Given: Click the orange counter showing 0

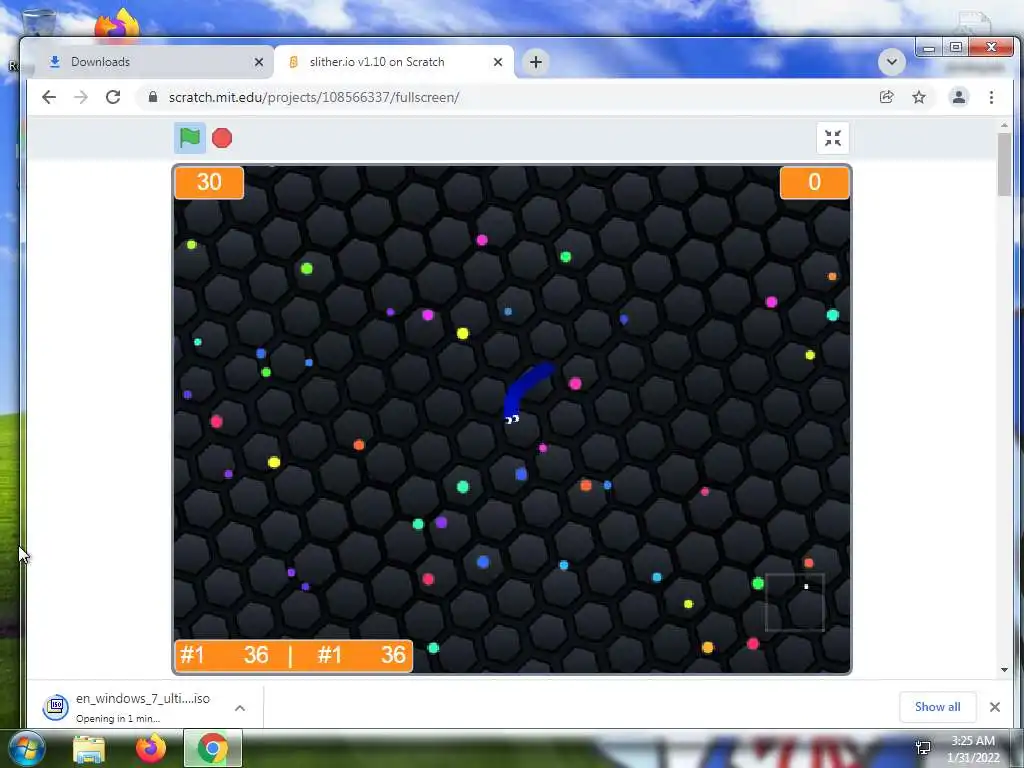Looking at the screenshot, I should (814, 182).
